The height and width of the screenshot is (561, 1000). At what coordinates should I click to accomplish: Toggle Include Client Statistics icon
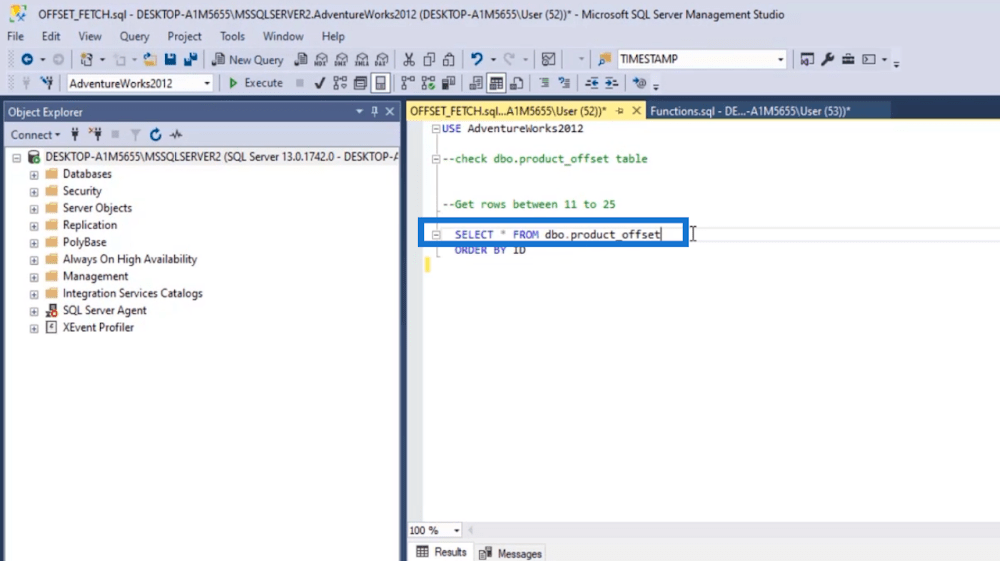[449, 83]
